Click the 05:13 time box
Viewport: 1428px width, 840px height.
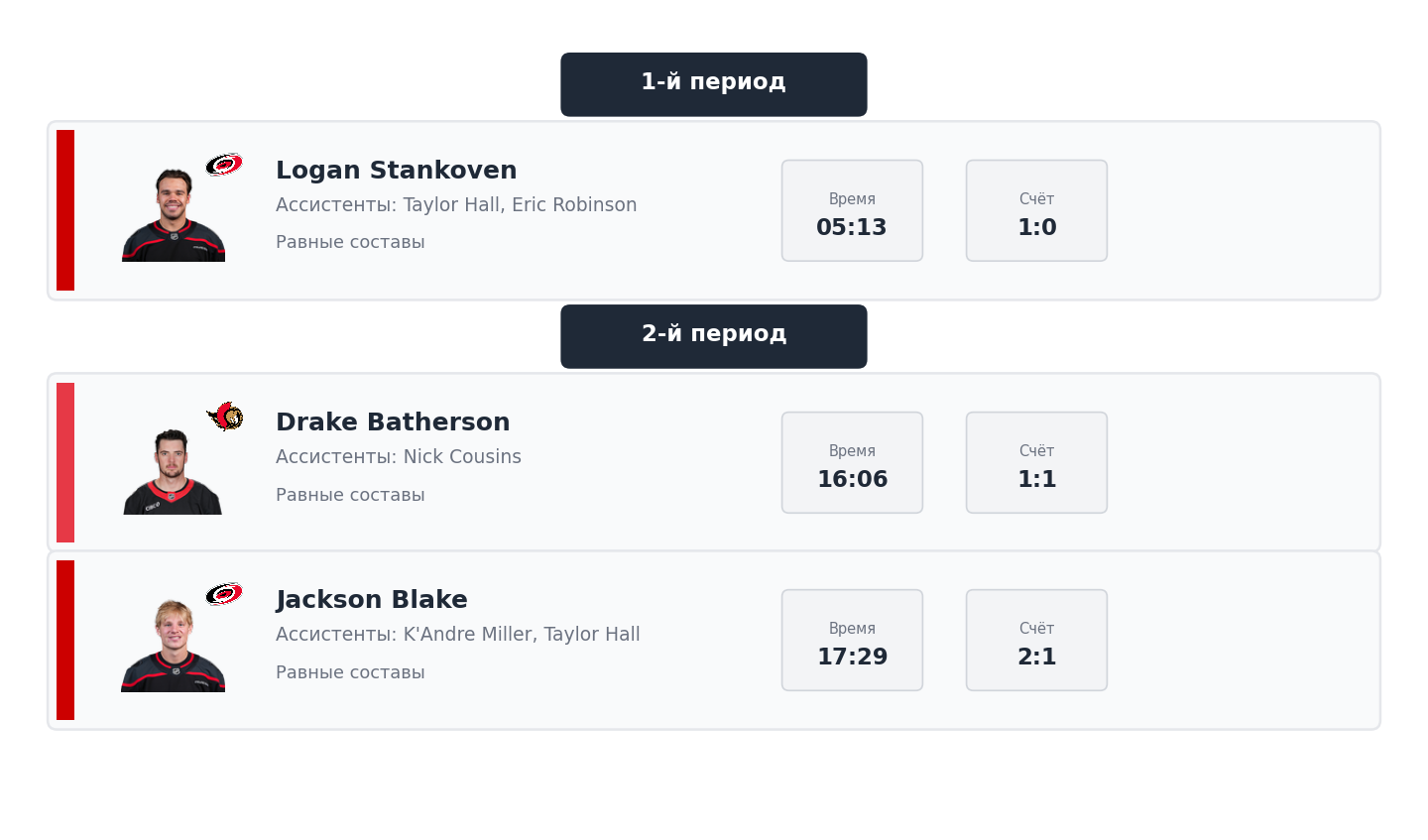852,210
